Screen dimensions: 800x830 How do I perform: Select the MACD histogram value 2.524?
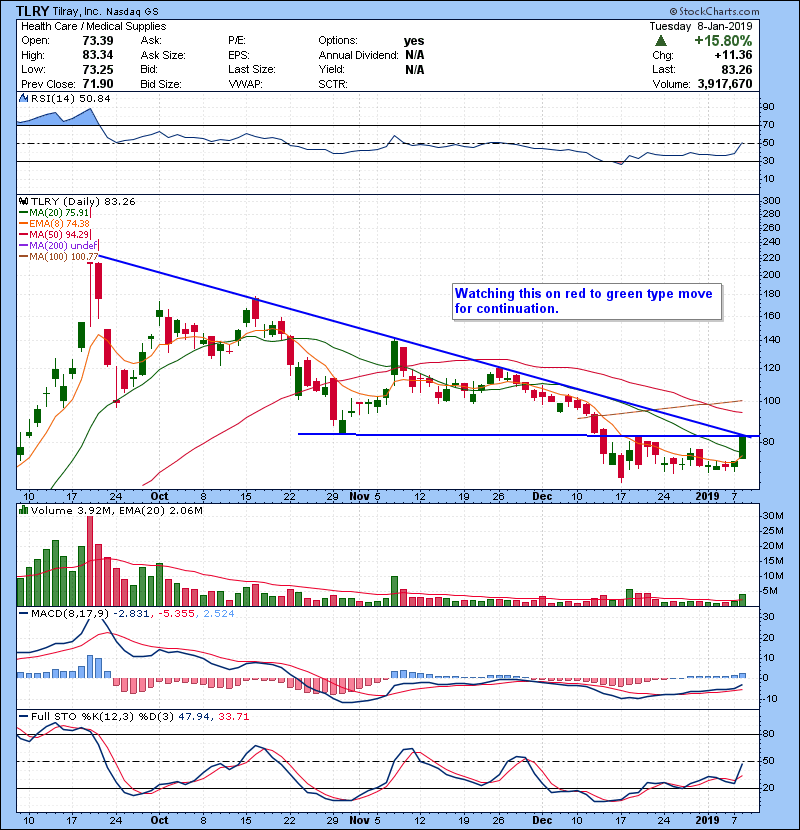tap(218, 614)
